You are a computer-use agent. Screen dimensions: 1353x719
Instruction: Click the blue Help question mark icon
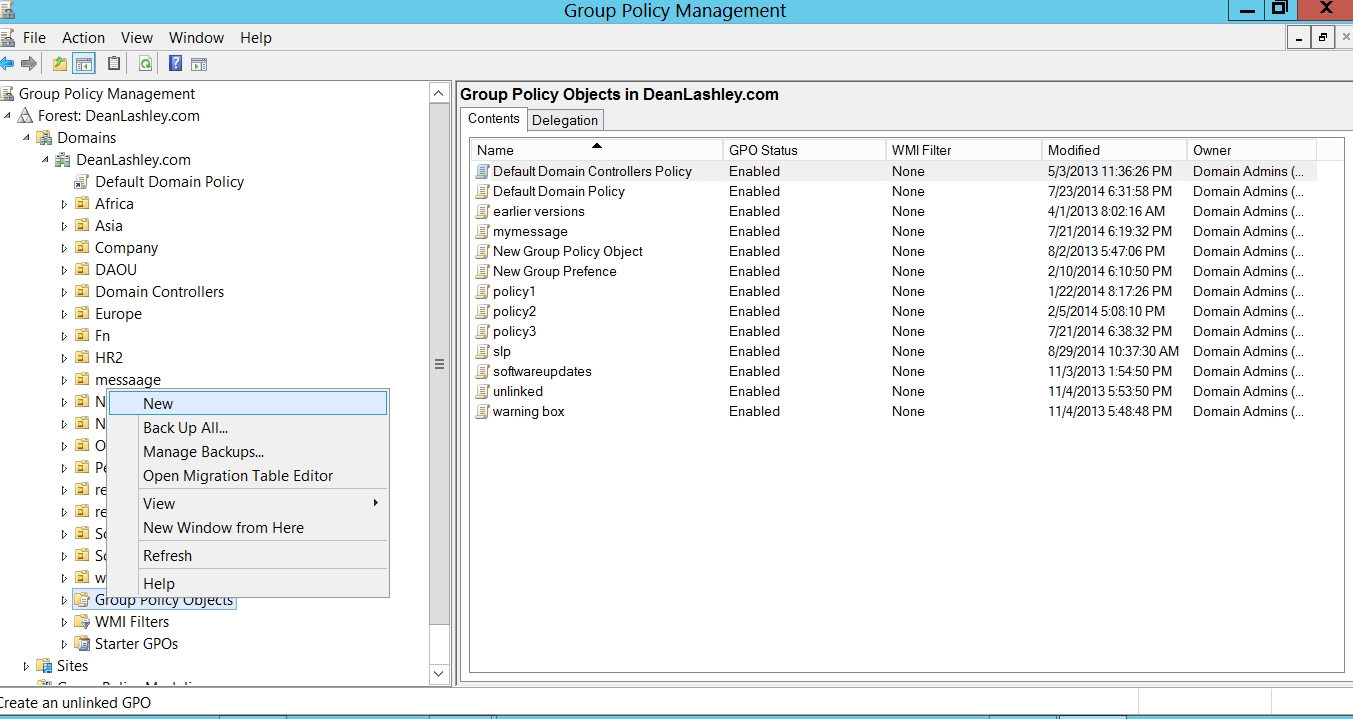(175, 64)
